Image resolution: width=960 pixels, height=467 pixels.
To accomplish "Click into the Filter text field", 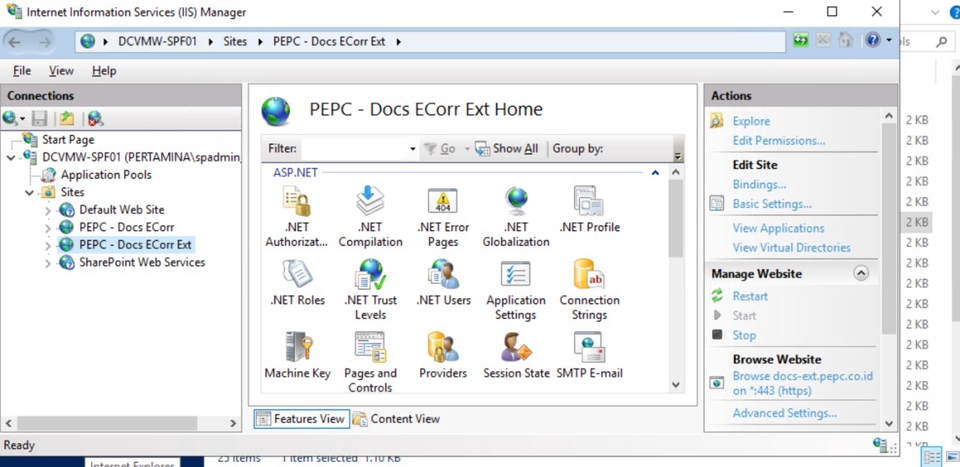I will pos(354,149).
